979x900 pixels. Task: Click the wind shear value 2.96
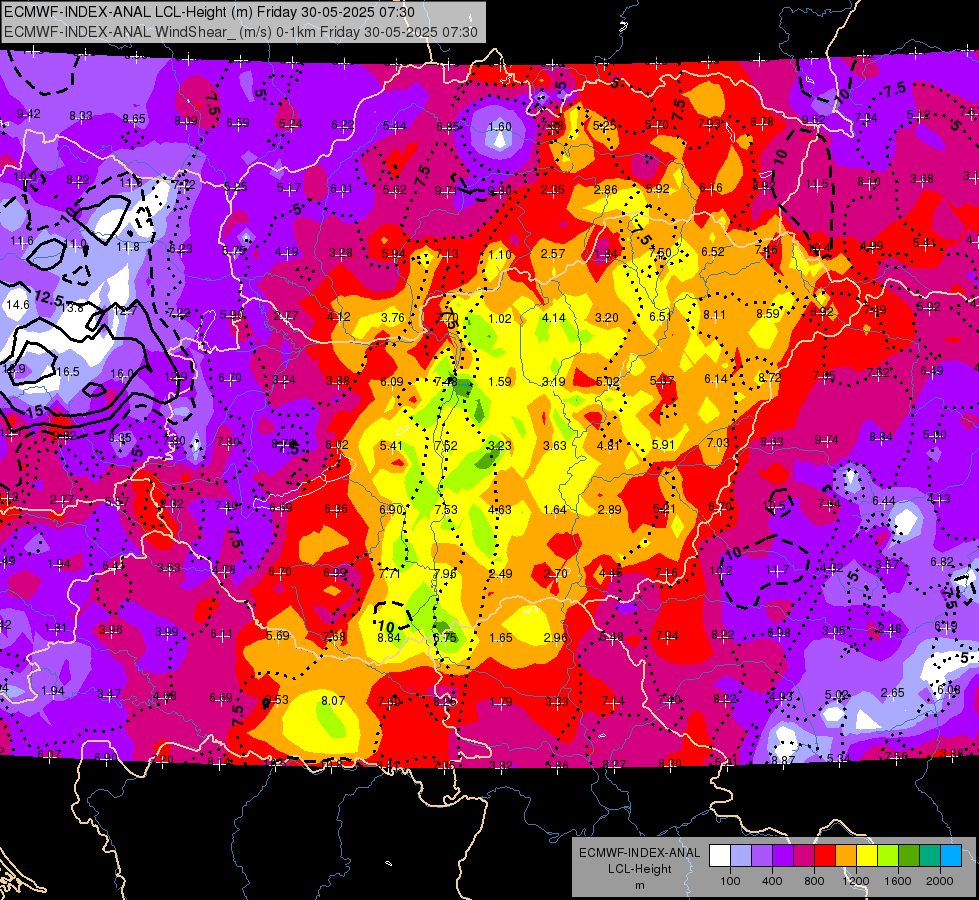tap(556, 638)
